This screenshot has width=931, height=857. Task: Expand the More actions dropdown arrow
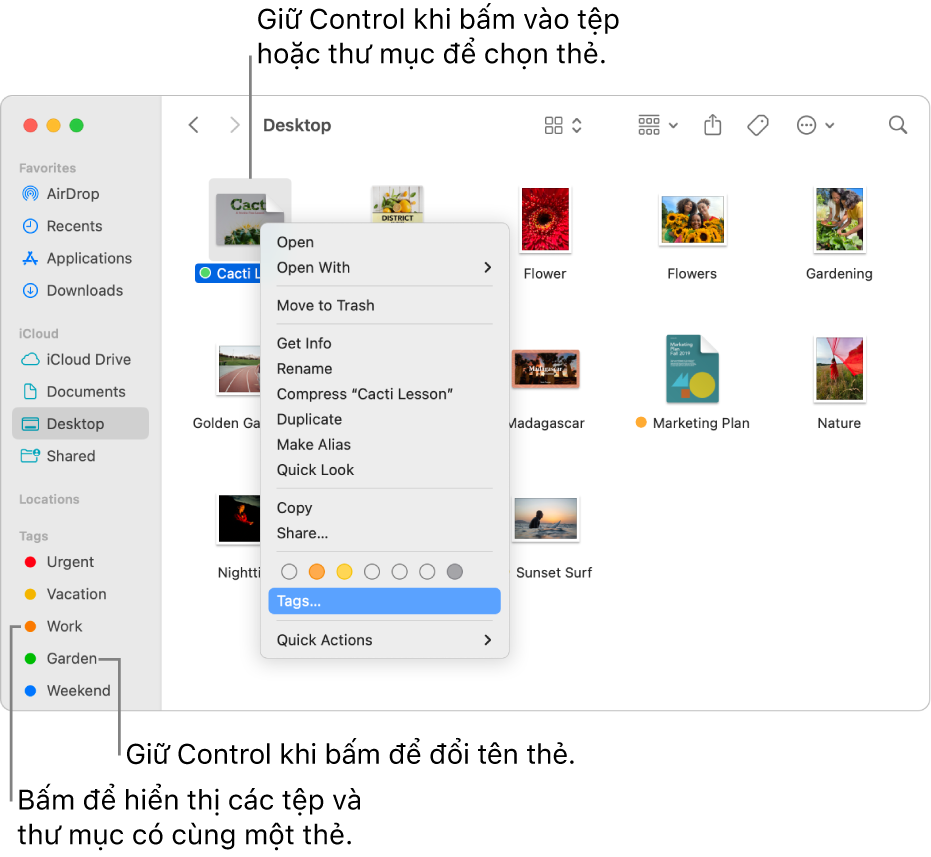pyautogui.click(x=830, y=125)
